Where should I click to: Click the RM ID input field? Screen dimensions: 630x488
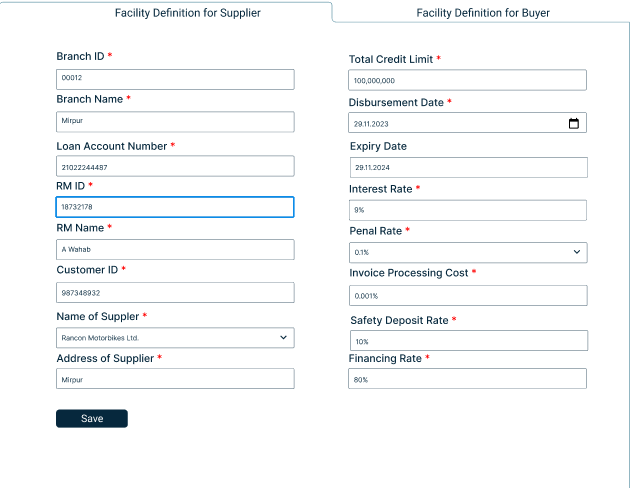[175, 207]
